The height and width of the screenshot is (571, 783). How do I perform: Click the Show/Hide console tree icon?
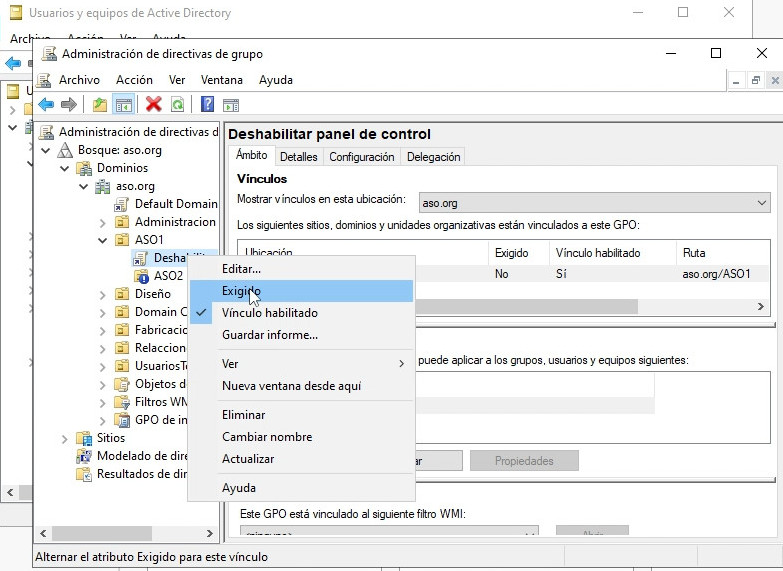(124, 104)
